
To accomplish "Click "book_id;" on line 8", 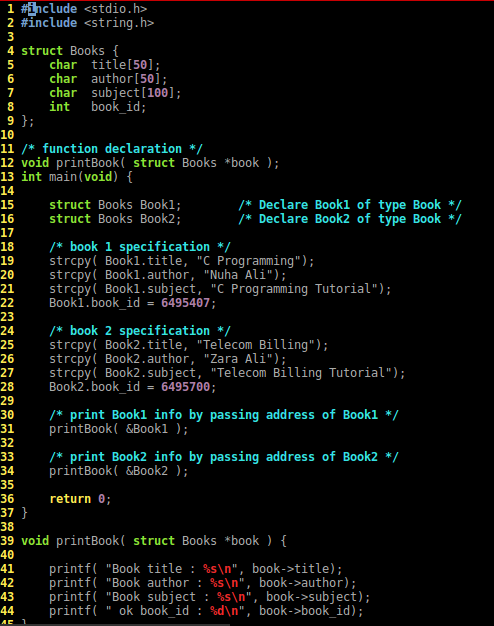I will click(x=119, y=107).
